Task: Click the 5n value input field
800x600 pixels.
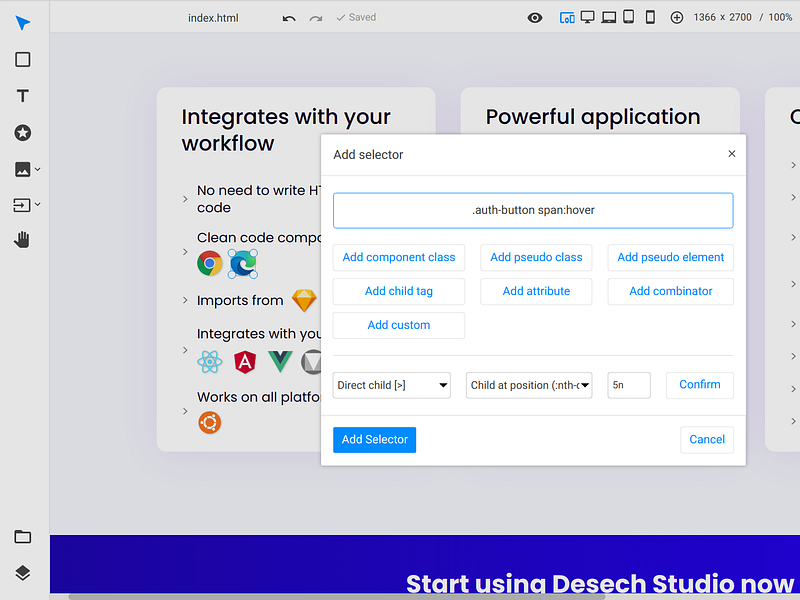Action: pyautogui.click(x=629, y=385)
